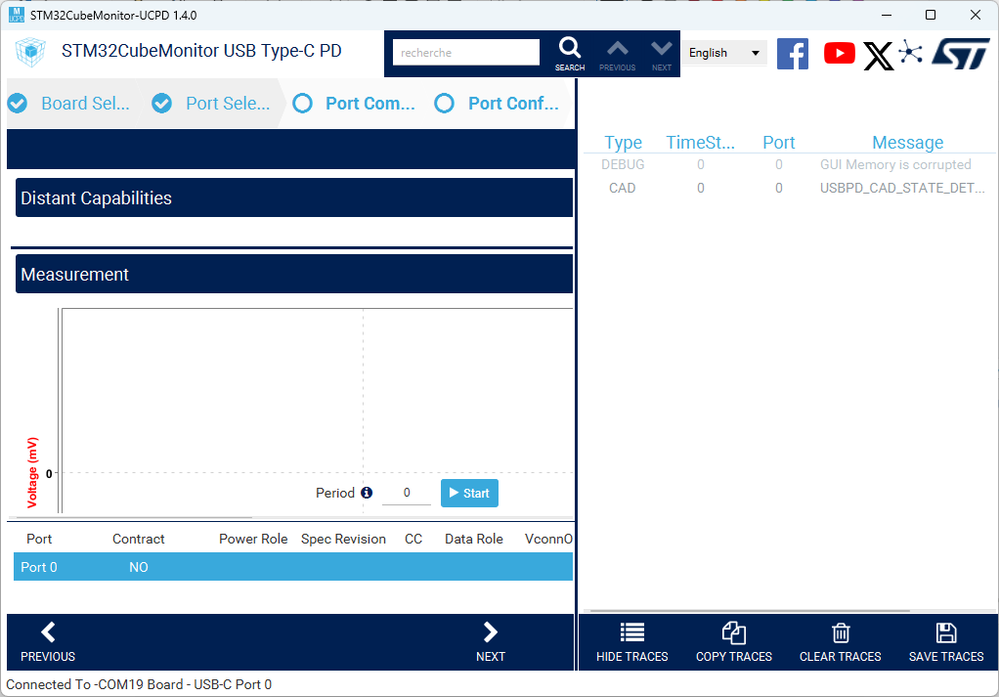Click the Data Role column header
Image resolution: width=999 pixels, height=697 pixels.
[474, 539]
